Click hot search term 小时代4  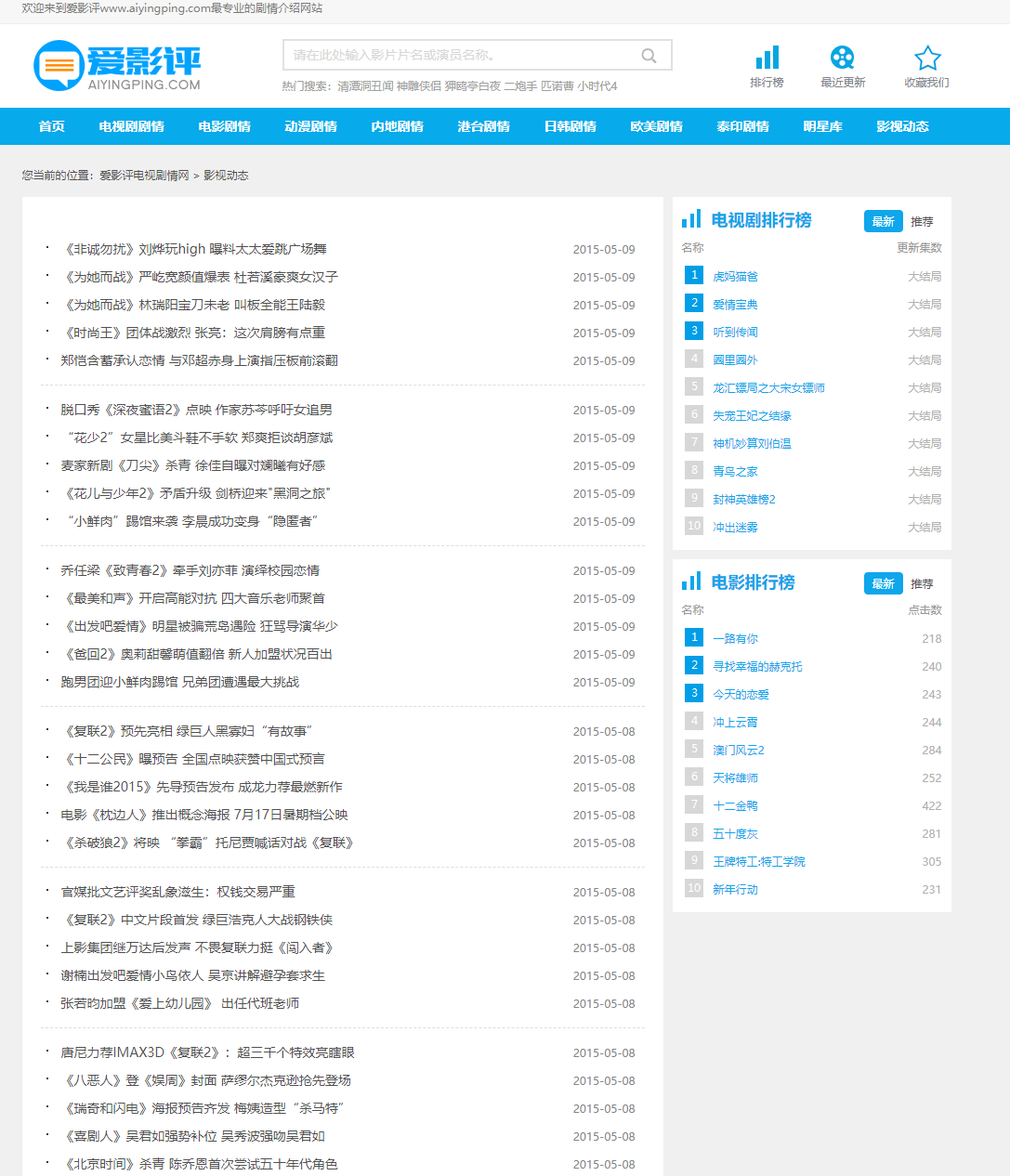coord(597,86)
